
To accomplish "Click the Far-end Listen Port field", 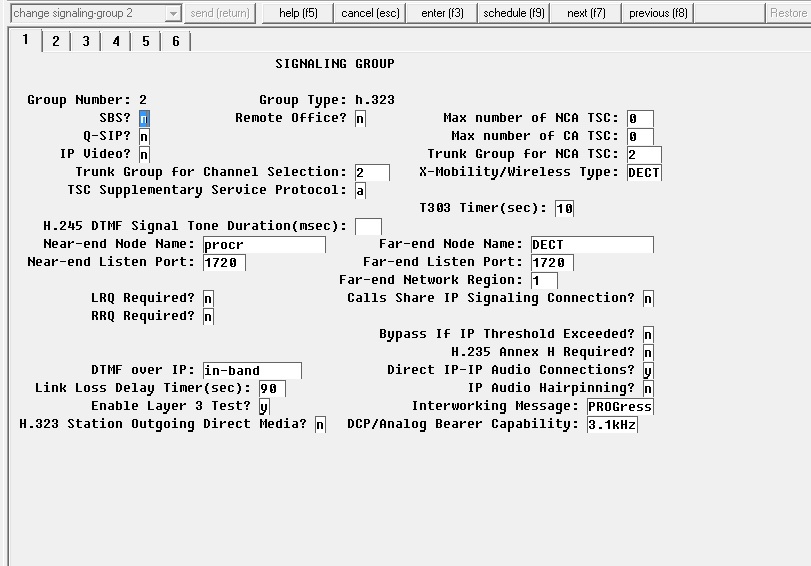I will pyautogui.click(x=552, y=263).
